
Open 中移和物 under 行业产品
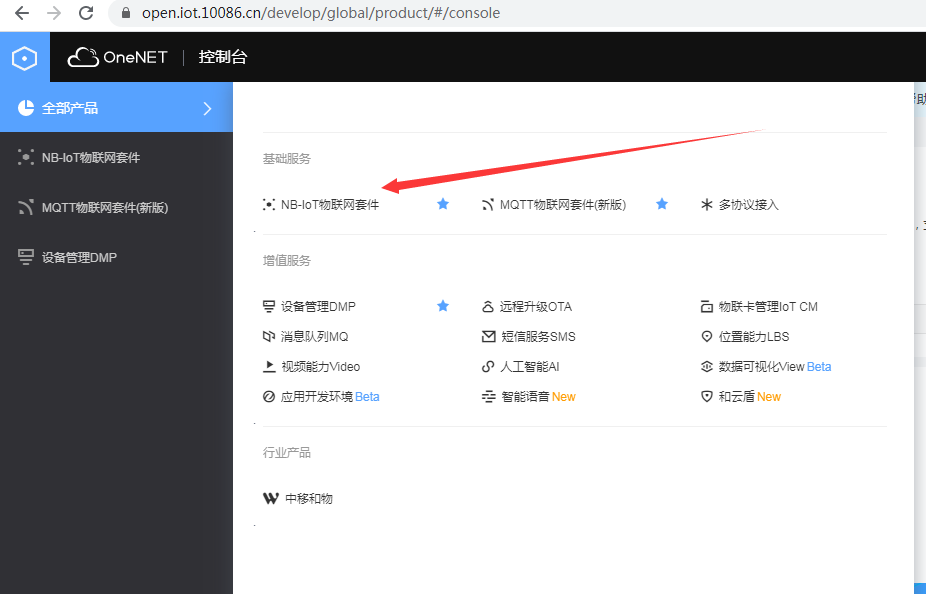click(309, 499)
